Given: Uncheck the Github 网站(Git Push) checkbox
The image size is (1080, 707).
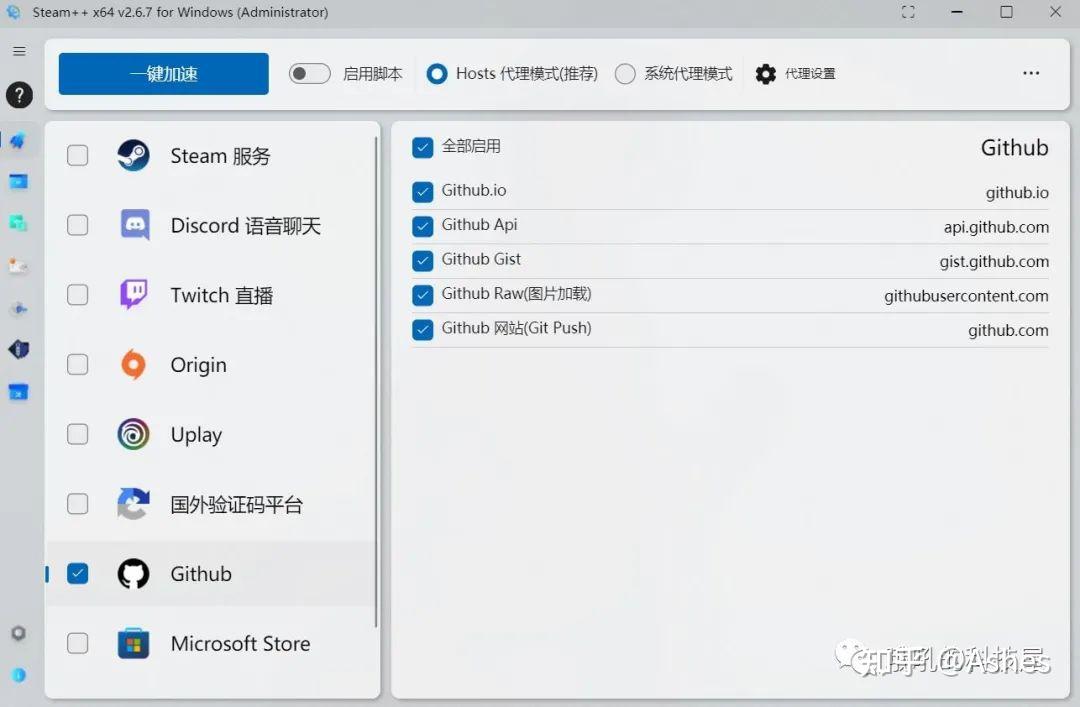Looking at the screenshot, I should pyautogui.click(x=422, y=329).
